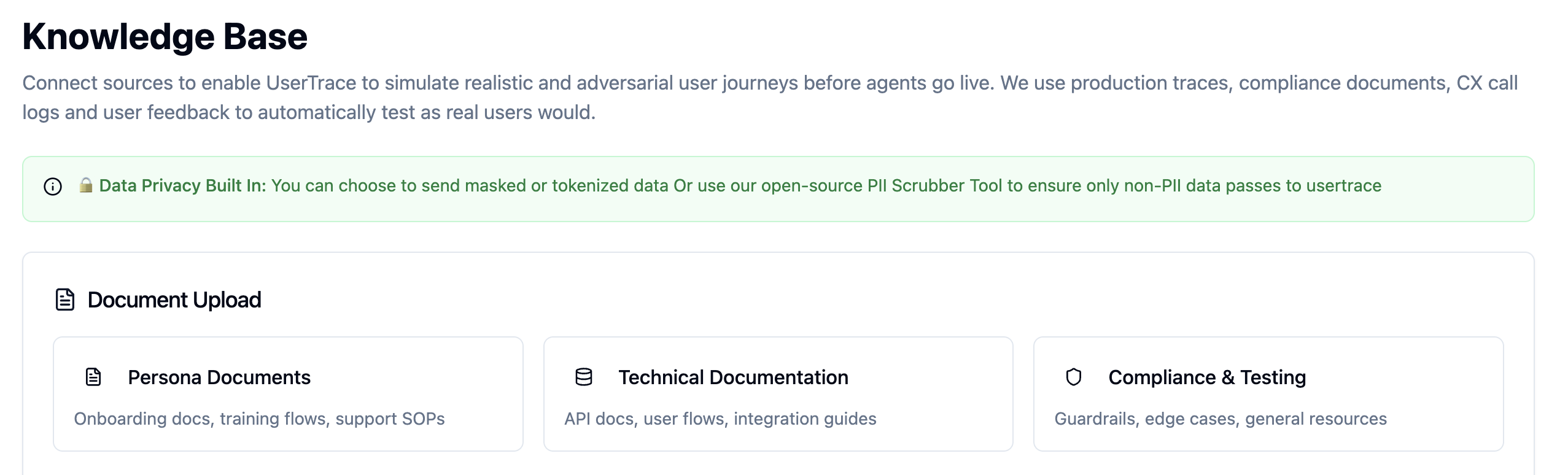Select the file icon on Persona Documents card
Image resolution: width=1568 pixels, height=475 pixels.
pyautogui.click(x=93, y=377)
